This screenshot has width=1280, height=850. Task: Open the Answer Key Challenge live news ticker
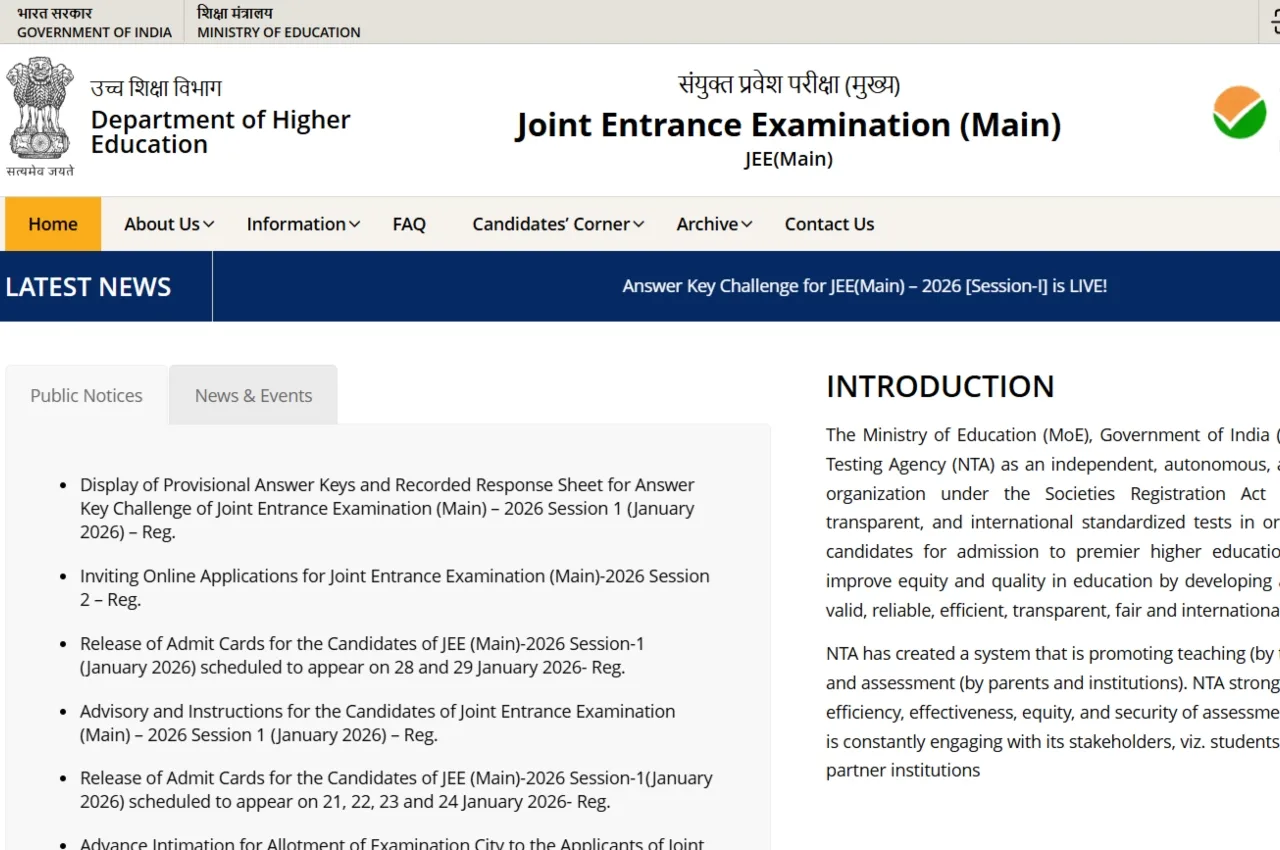click(864, 286)
